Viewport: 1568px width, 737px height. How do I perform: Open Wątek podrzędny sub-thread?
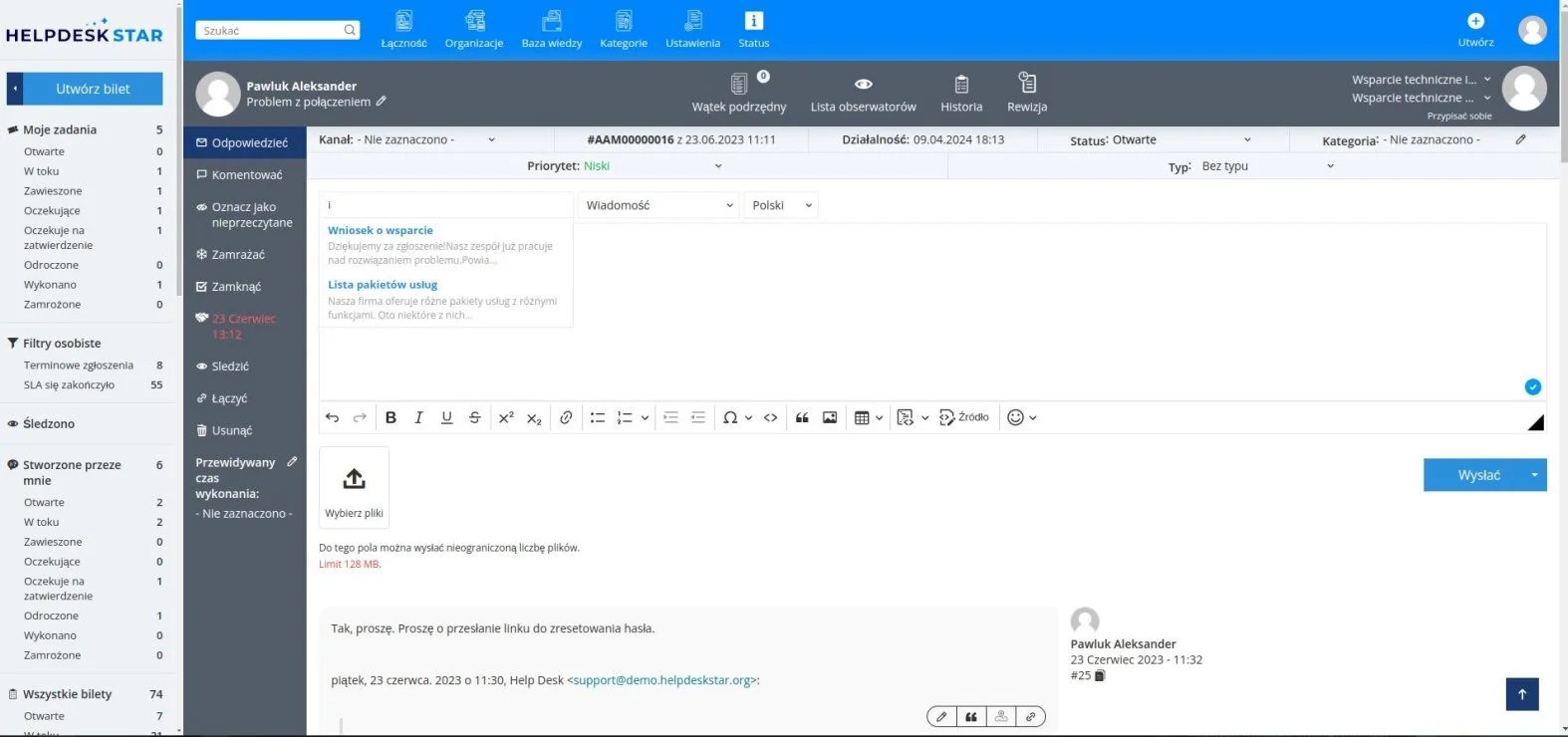click(x=739, y=93)
